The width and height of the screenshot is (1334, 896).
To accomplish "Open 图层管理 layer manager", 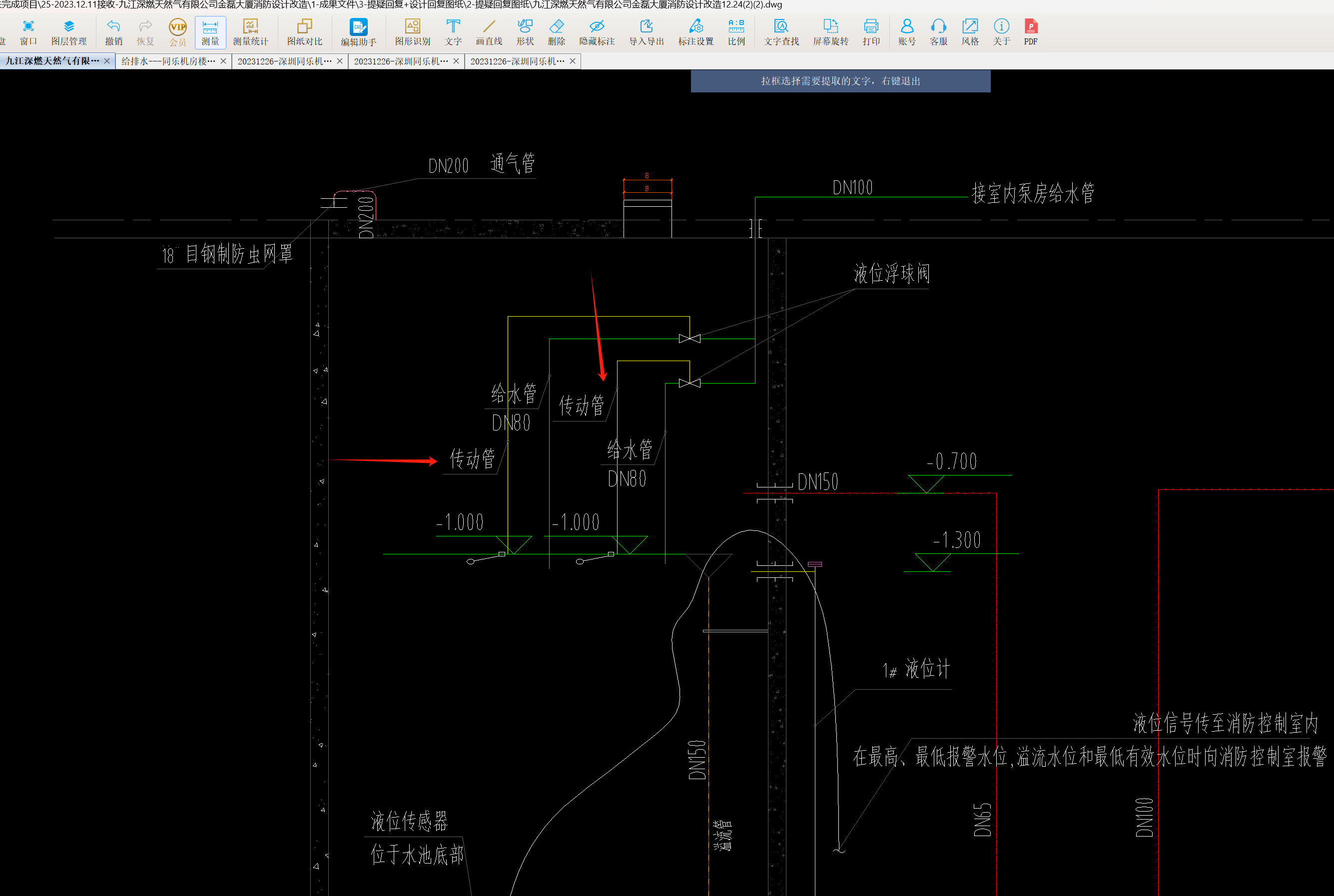I will (68, 32).
